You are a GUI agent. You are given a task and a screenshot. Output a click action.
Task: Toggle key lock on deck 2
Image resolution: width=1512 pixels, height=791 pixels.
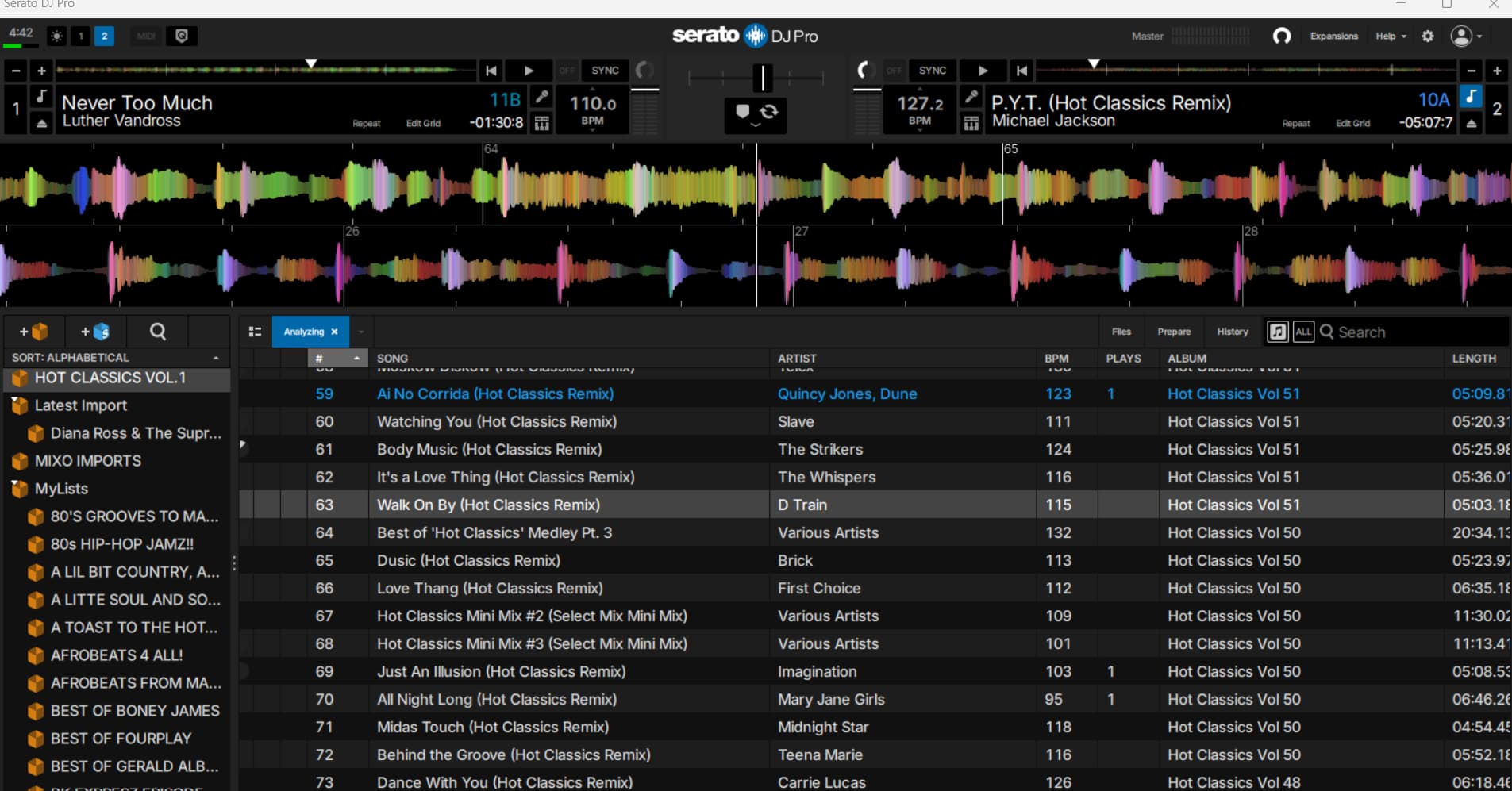pyautogui.click(x=1471, y=97)
